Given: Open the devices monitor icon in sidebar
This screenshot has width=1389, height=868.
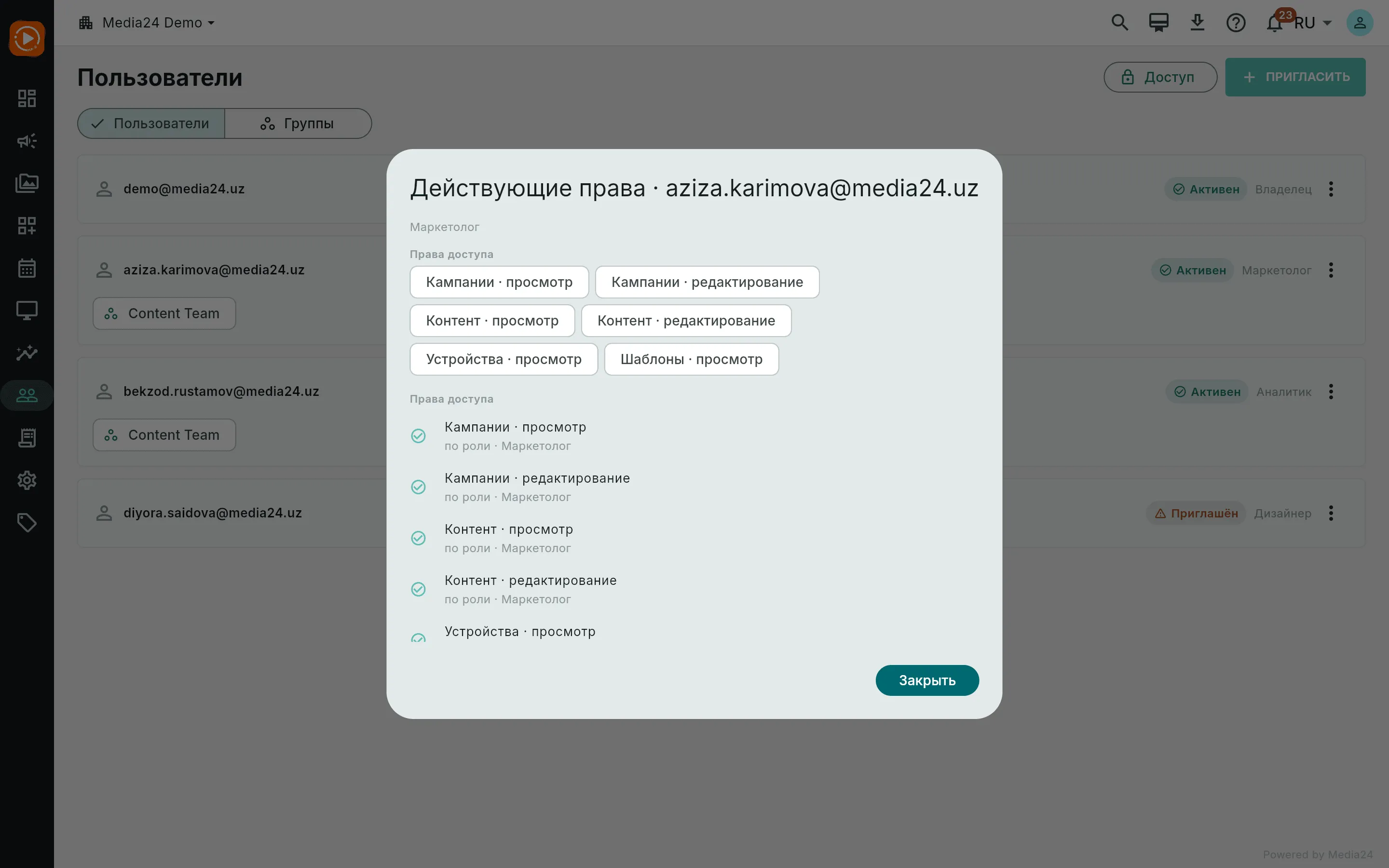Looking at the screenshot, I should tap(27, 311).
